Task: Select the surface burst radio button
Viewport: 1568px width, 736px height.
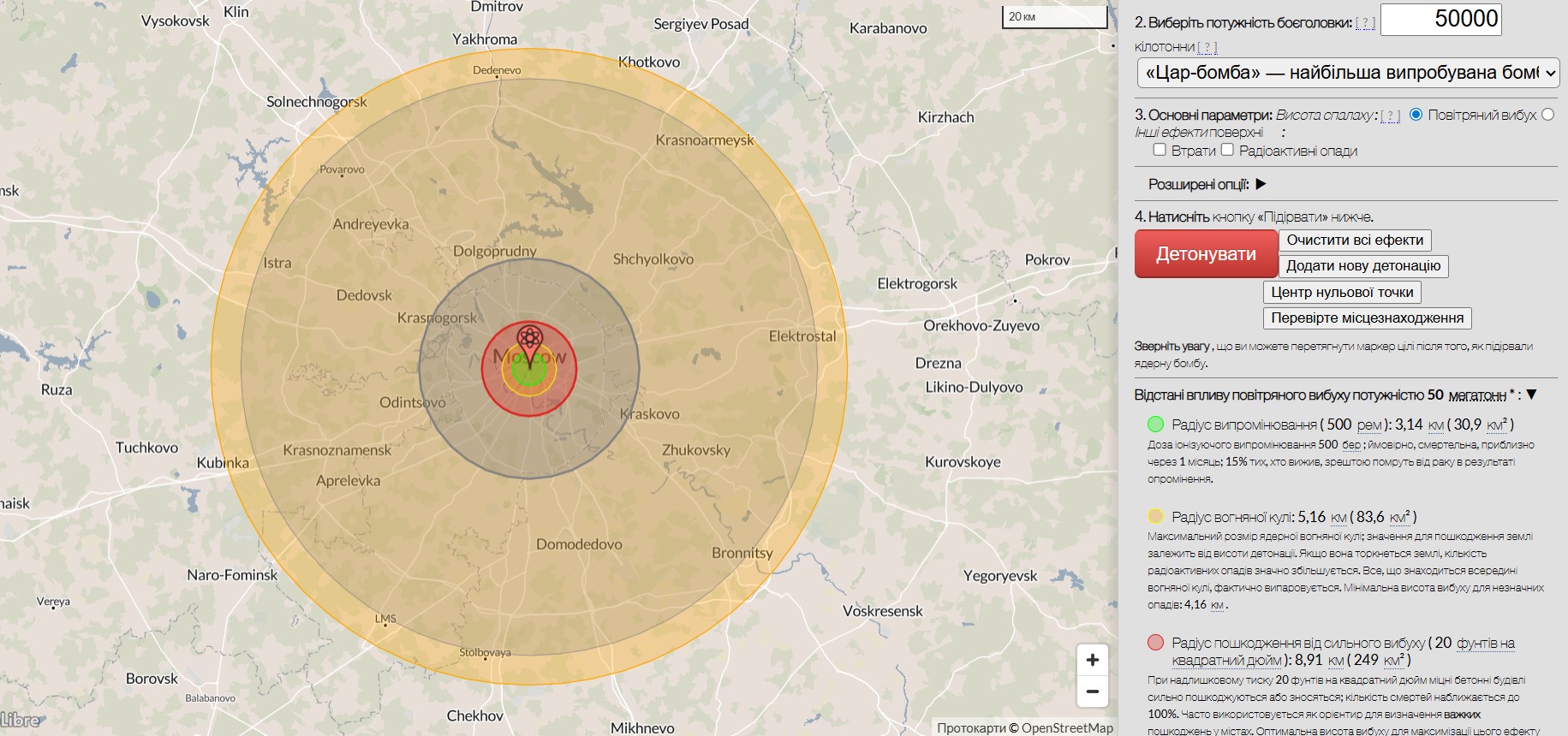Action: pos(1547,115)
